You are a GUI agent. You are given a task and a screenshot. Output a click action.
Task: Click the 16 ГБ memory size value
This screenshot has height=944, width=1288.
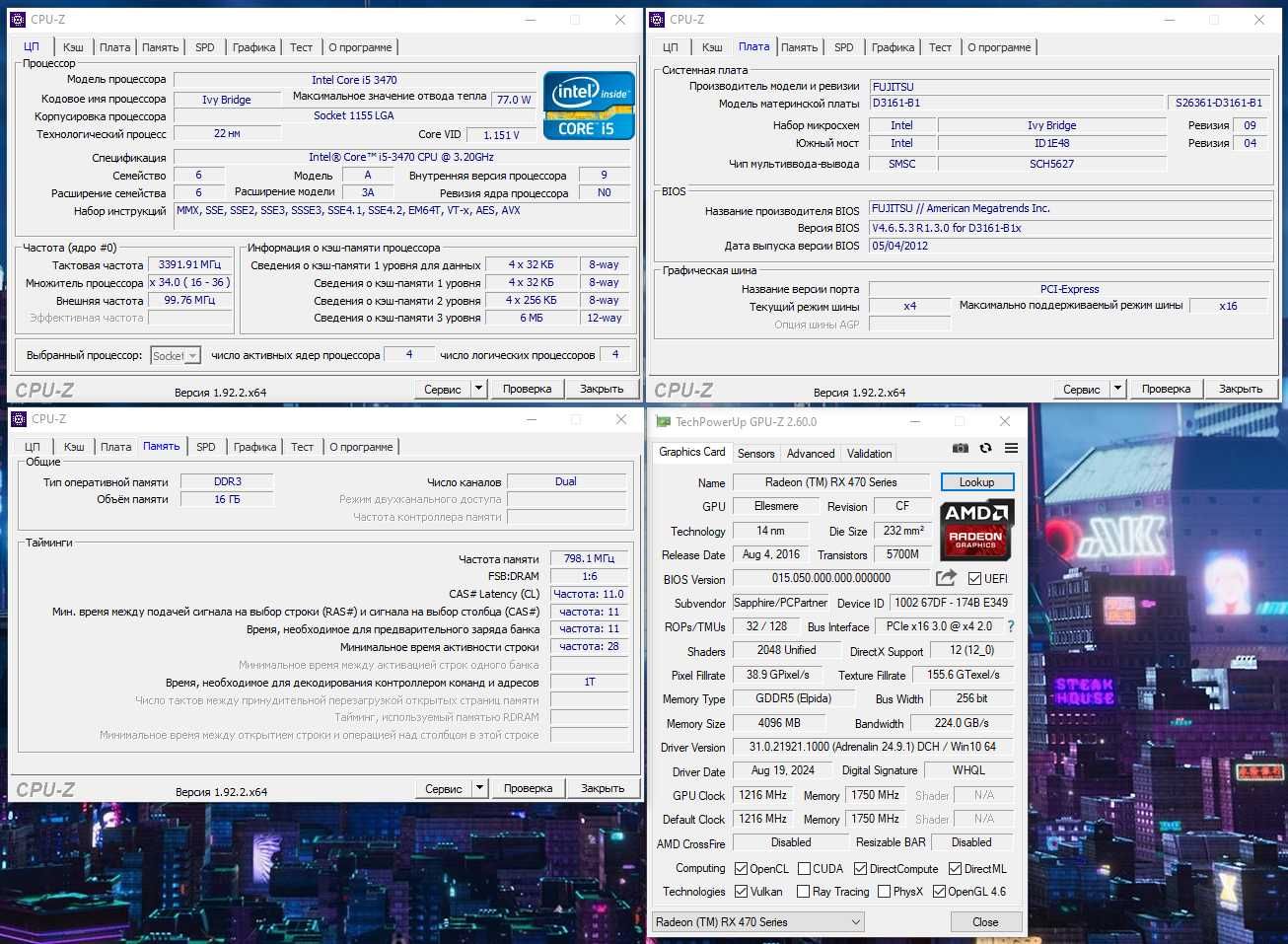(228, 499)
